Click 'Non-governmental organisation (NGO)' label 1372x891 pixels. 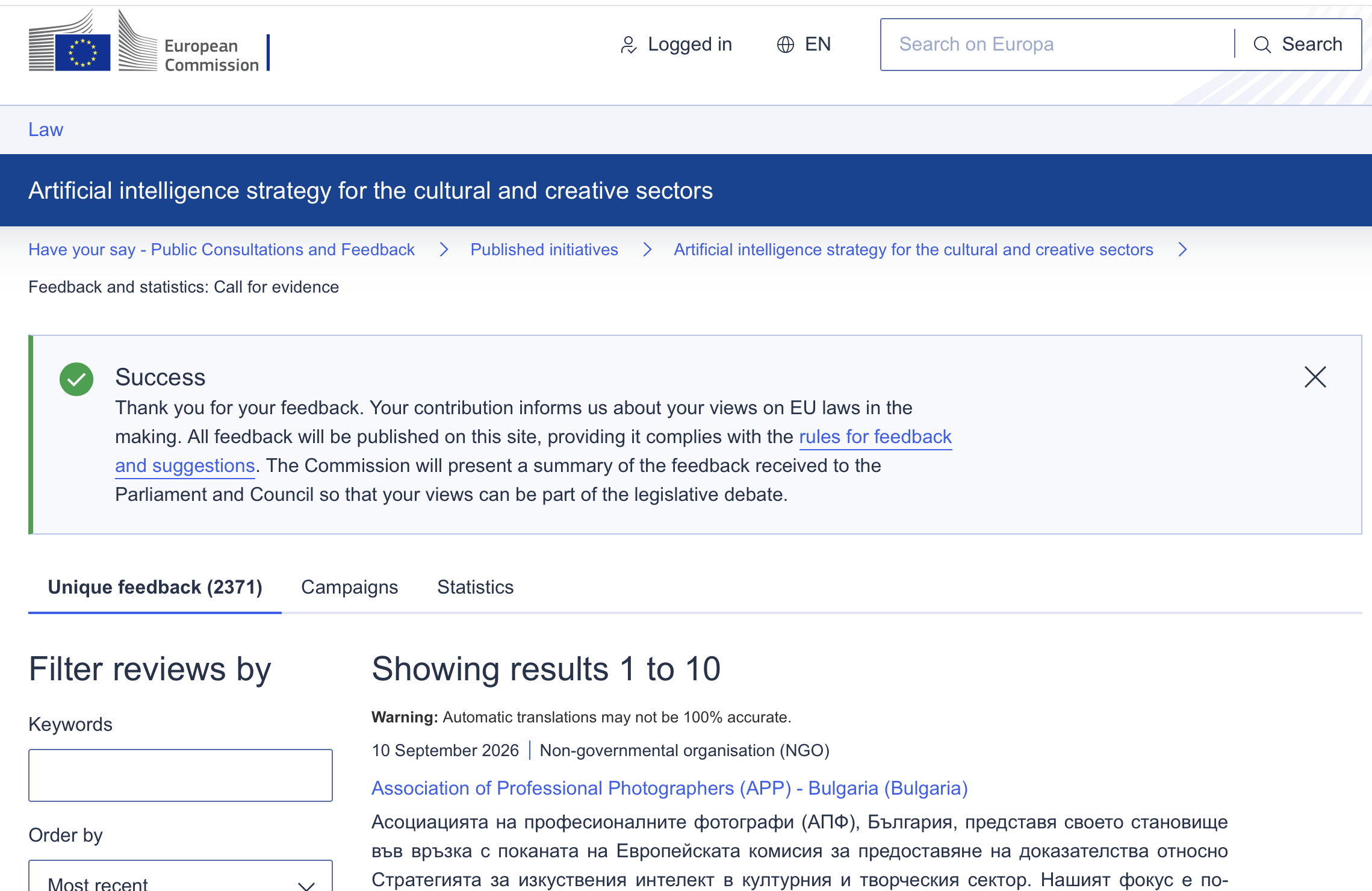tap(684, 750)
